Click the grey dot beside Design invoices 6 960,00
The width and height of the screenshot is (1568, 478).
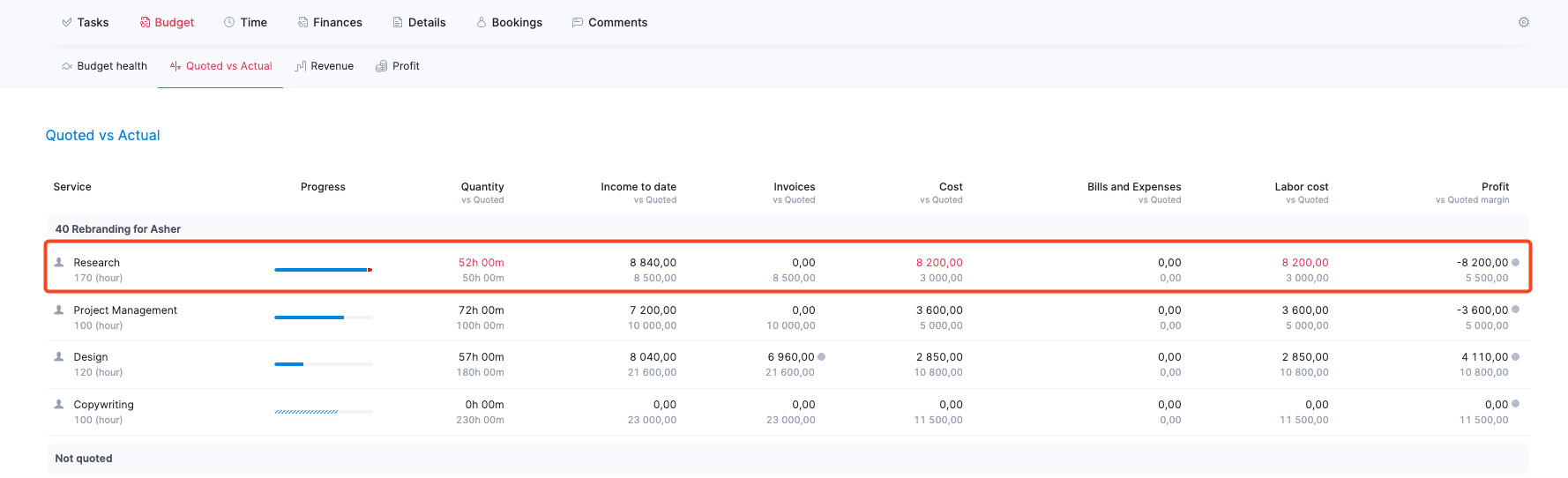(821, 356)
